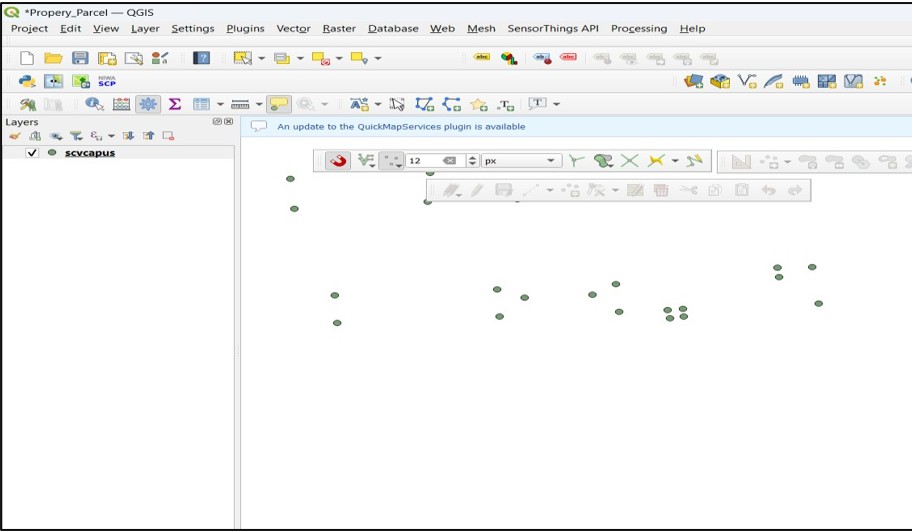Screen dimensions: 912x532
Task: Select the scvcapus layer in Layers
Action: click(x=90, y=152)
